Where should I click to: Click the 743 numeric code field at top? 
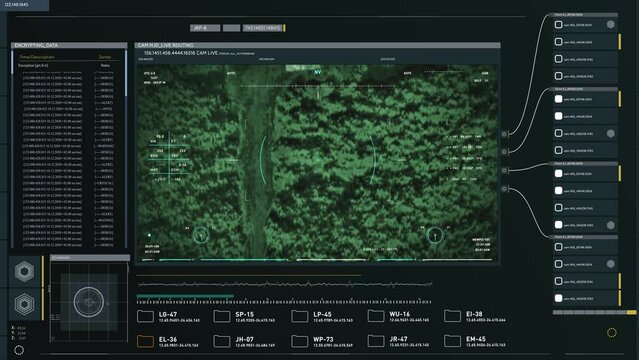(263, 28)
